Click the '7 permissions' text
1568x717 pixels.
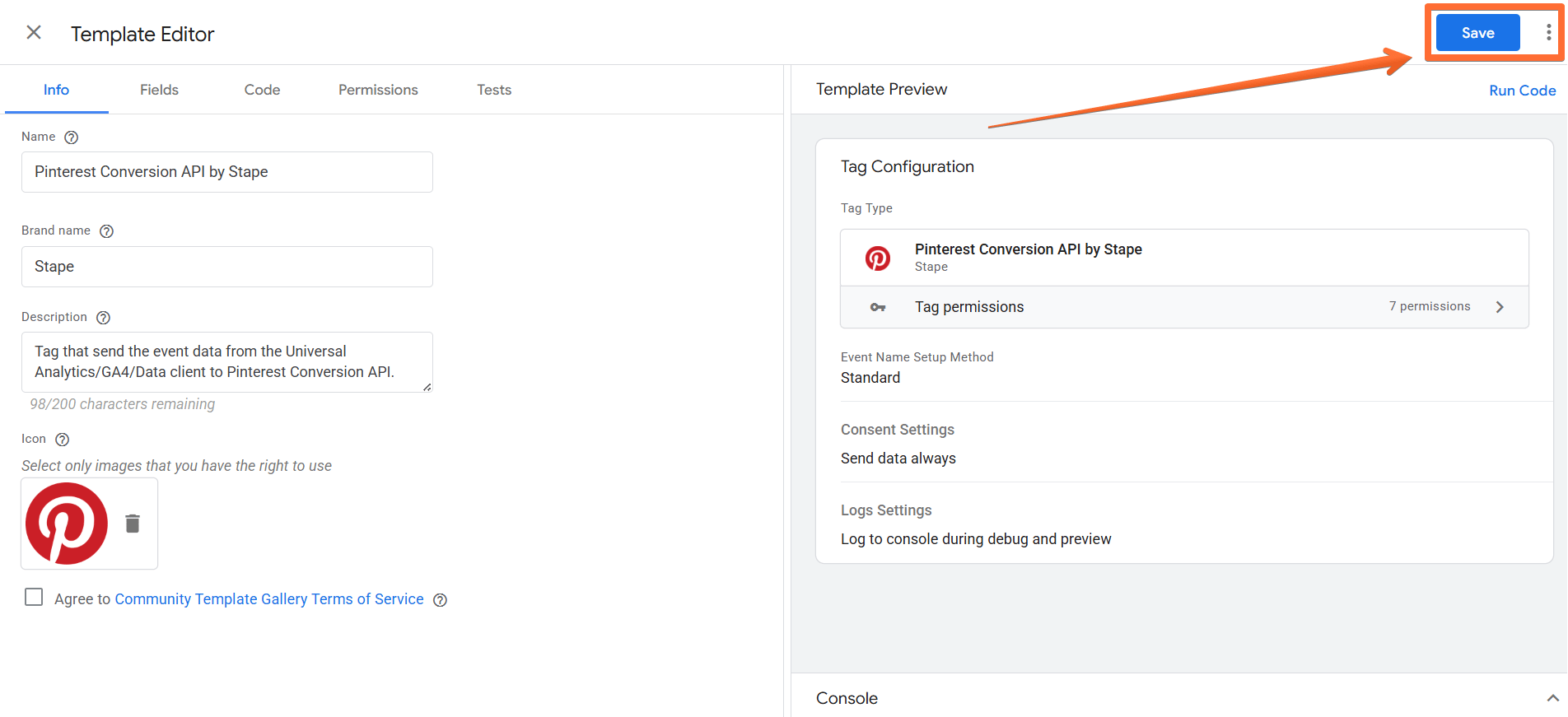(x=1430, y=306)
